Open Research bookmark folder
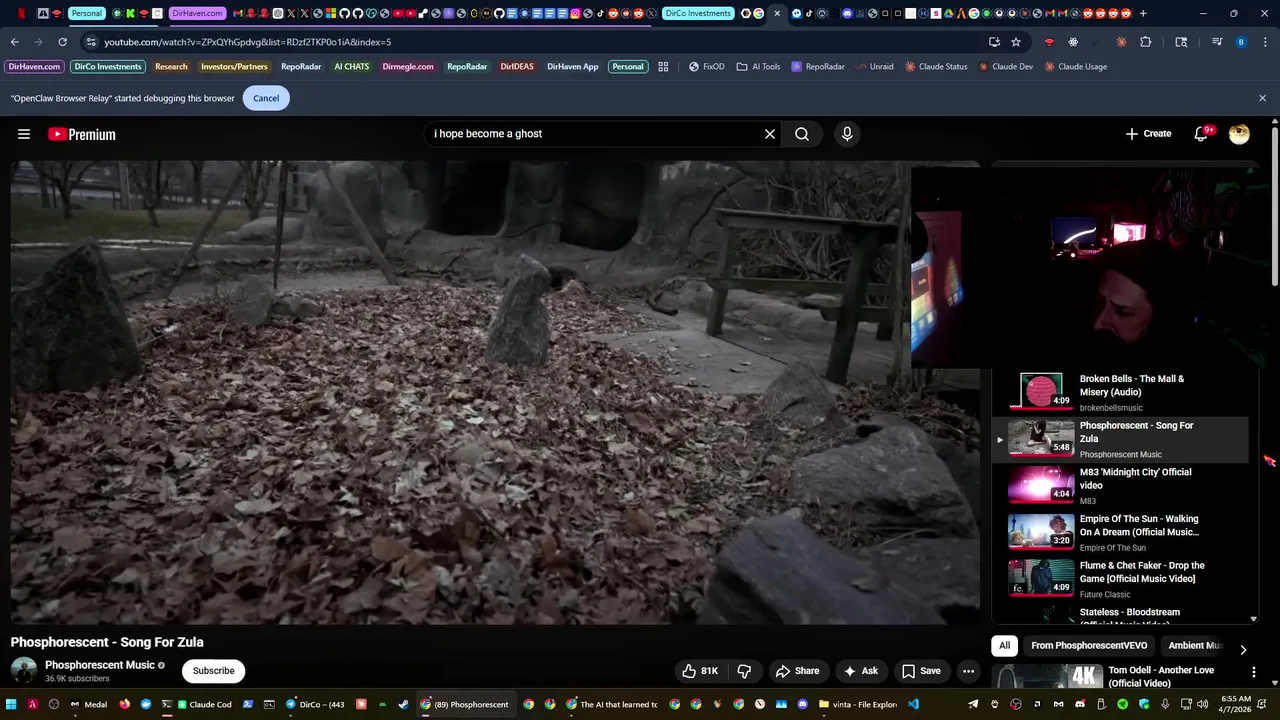 point(171,67)
